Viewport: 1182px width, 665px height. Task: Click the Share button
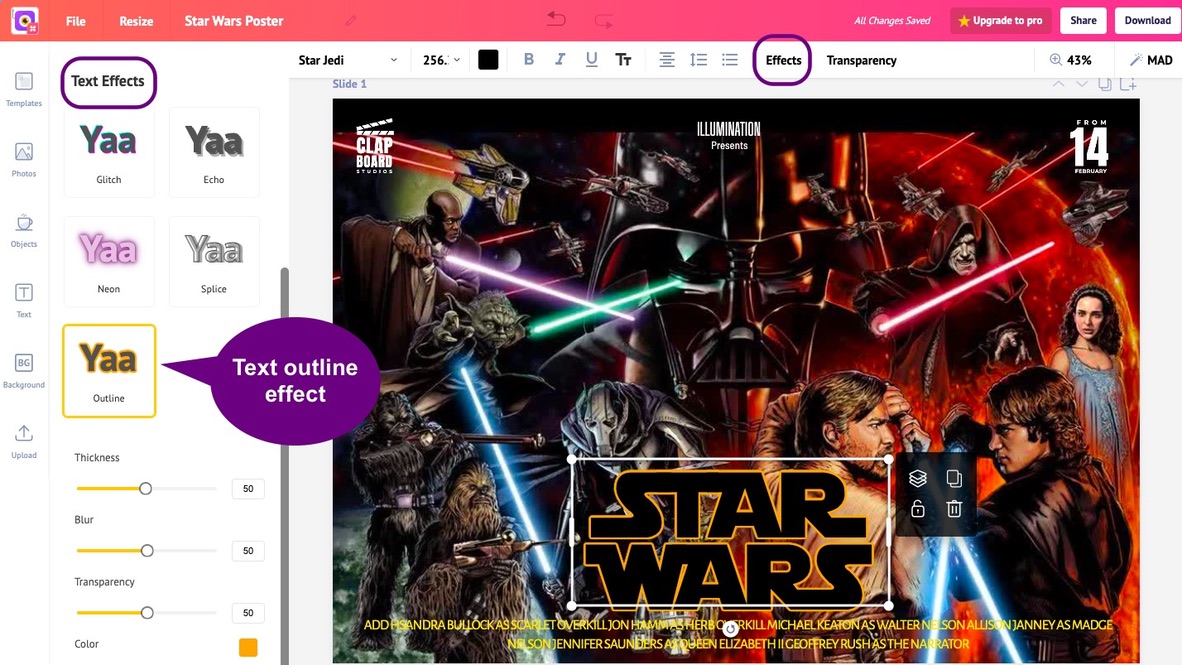[x=1083, y=20]
